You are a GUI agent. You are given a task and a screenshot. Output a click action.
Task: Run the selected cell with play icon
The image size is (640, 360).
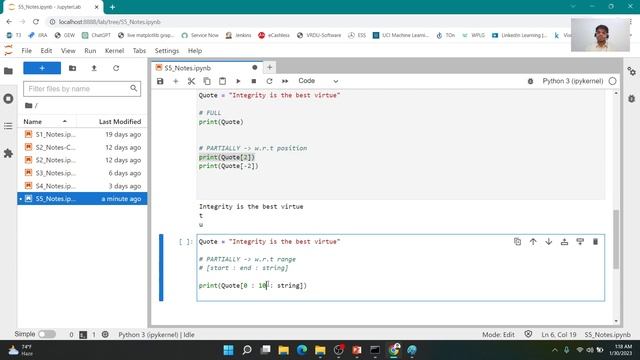click(238, 81)
